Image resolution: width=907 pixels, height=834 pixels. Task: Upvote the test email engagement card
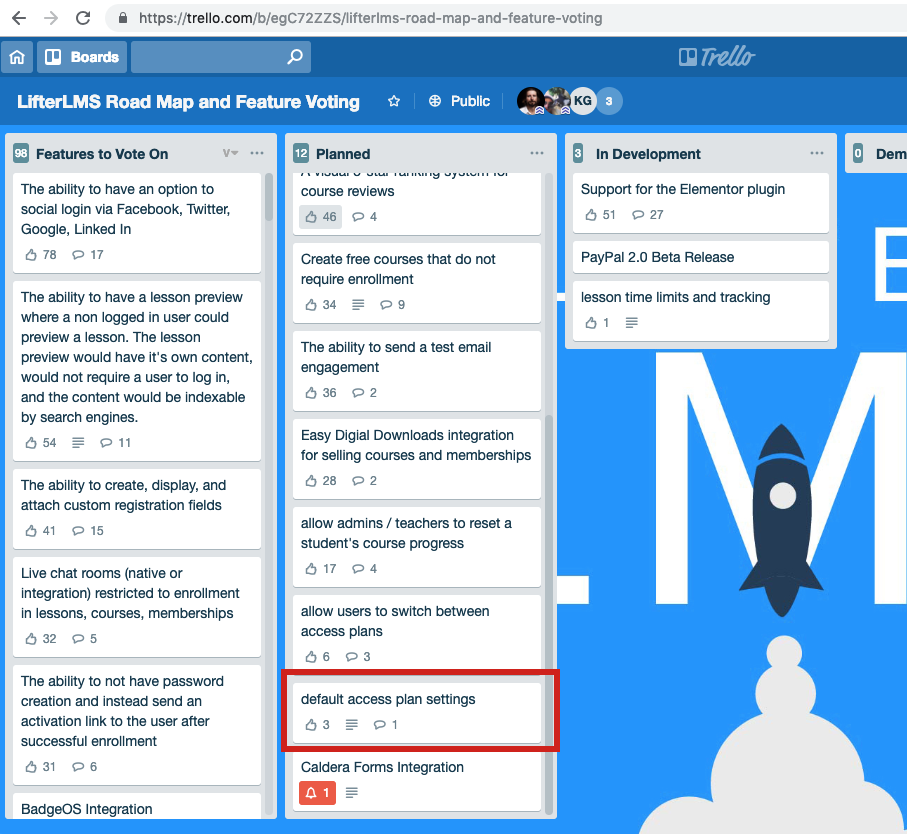pos(320,393)
